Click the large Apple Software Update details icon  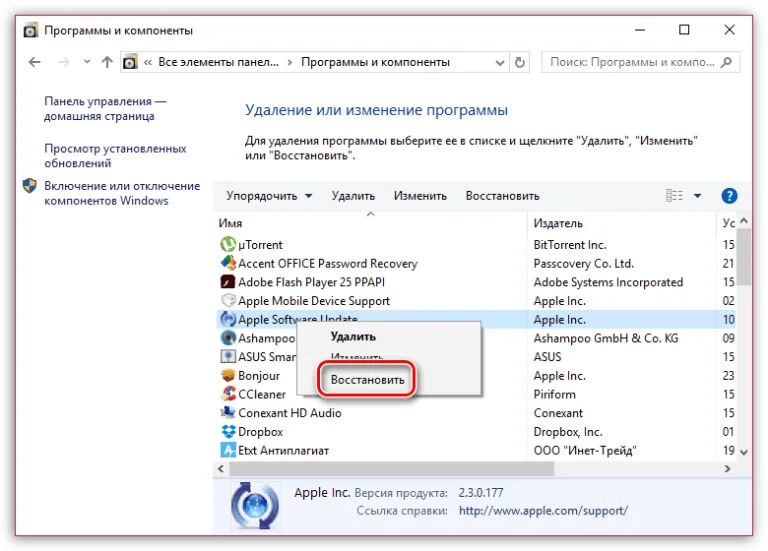click(255, 505)
